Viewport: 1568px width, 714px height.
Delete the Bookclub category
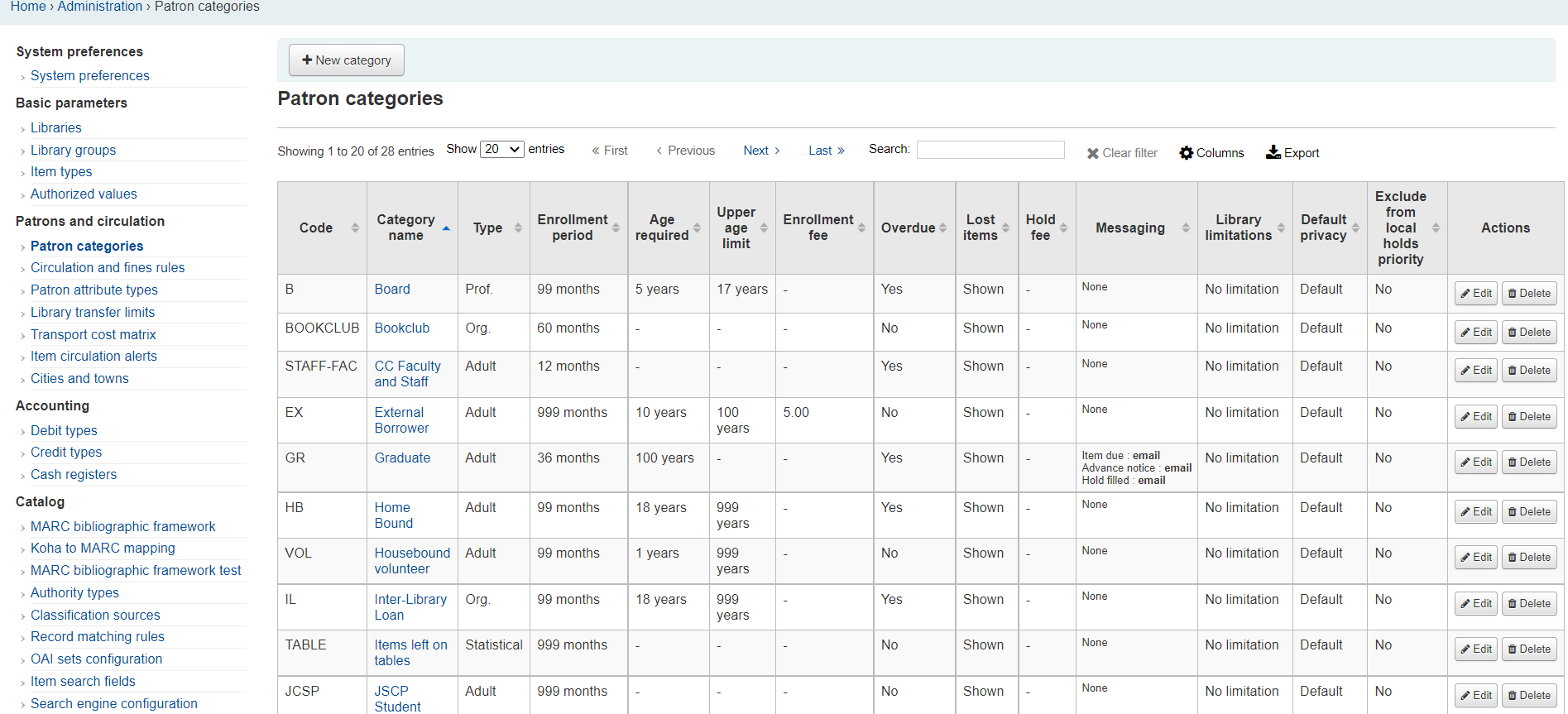[x=1529, y=333]
